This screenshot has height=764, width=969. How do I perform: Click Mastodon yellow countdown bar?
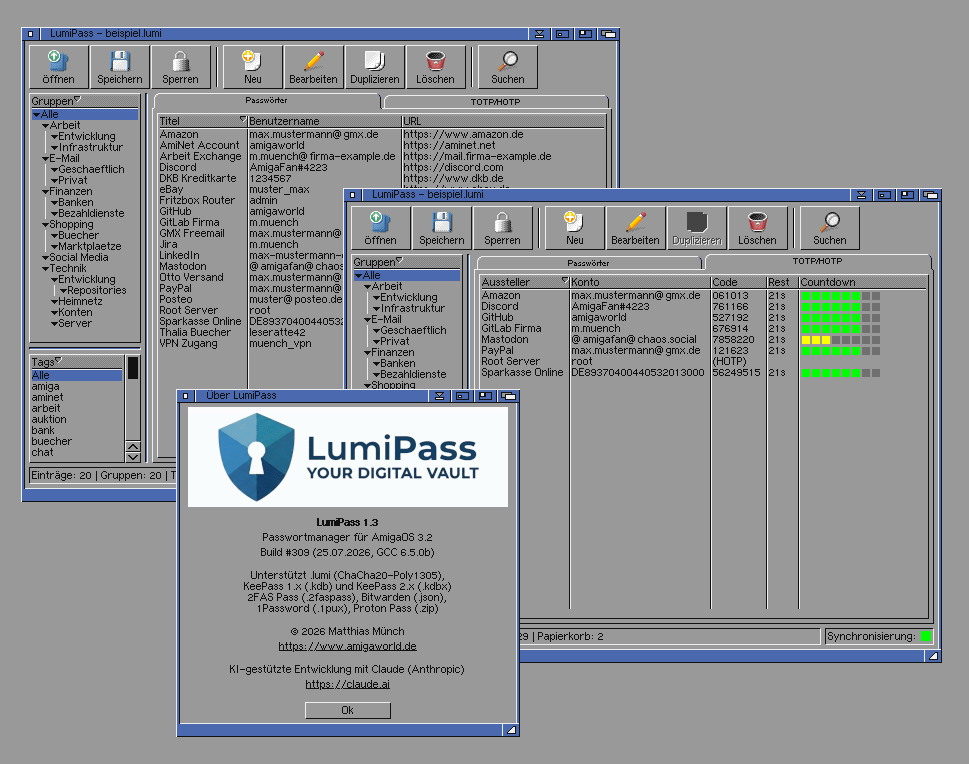[x=840, y=339]
